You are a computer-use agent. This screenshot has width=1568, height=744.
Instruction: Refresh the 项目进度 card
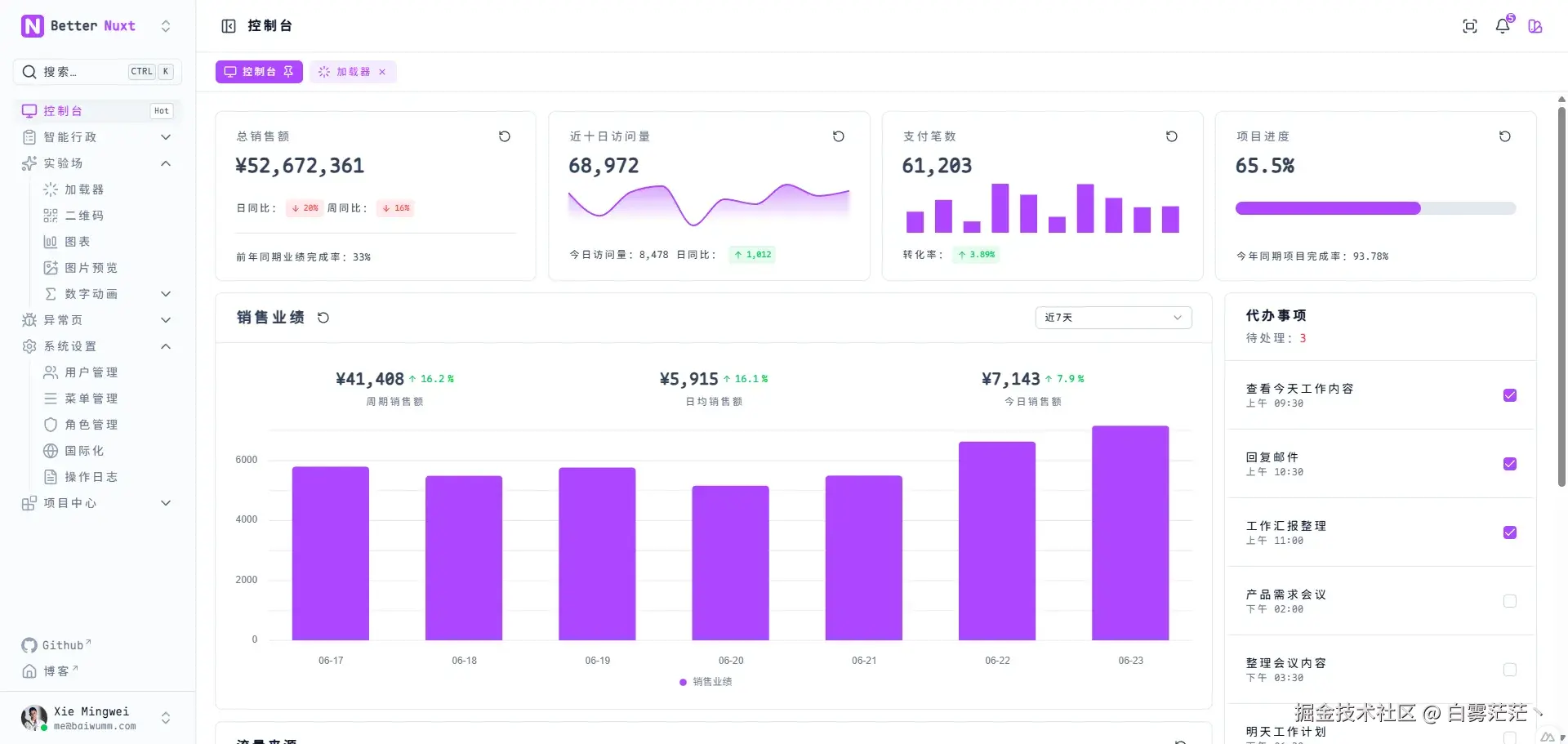[x=1505, y=136]
